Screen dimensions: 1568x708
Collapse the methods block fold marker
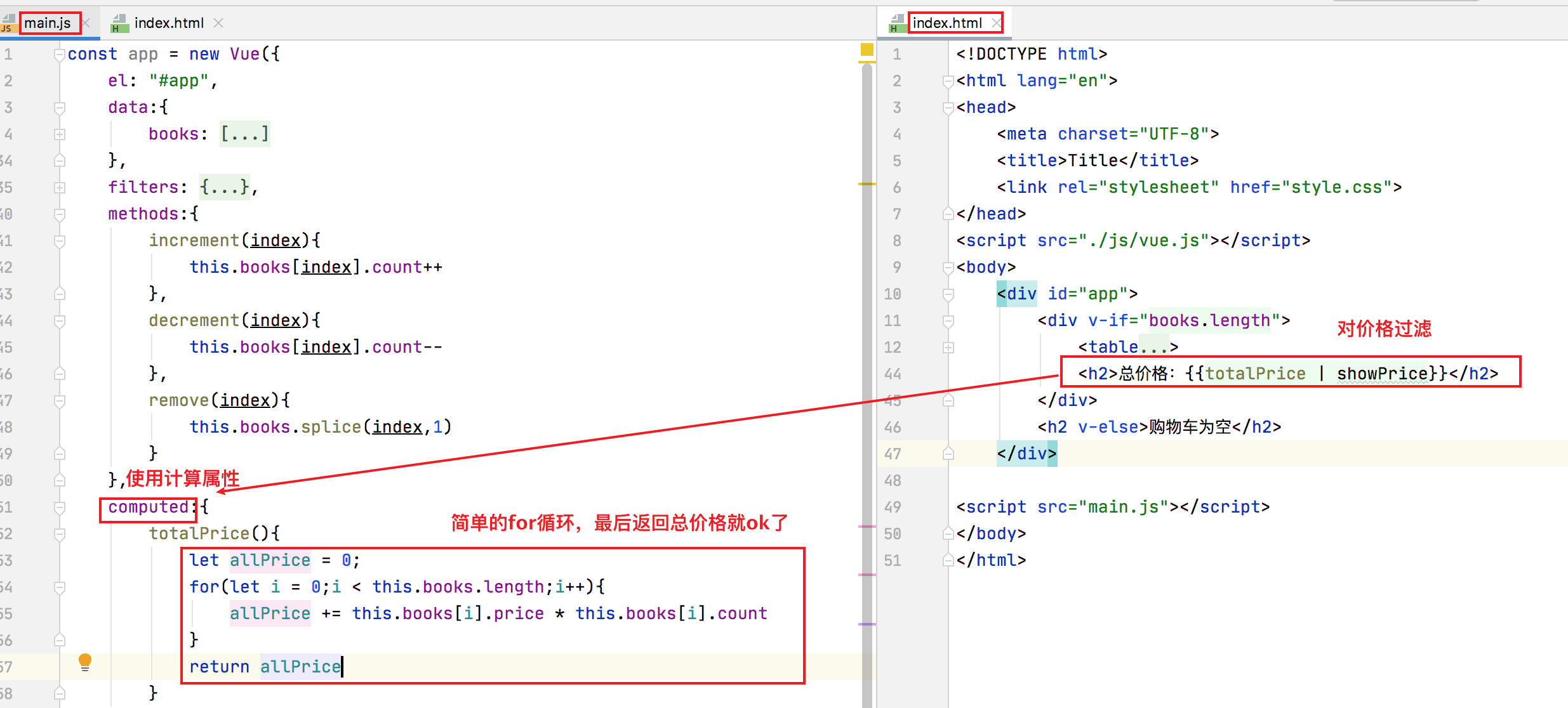click(x=60, y=214)
